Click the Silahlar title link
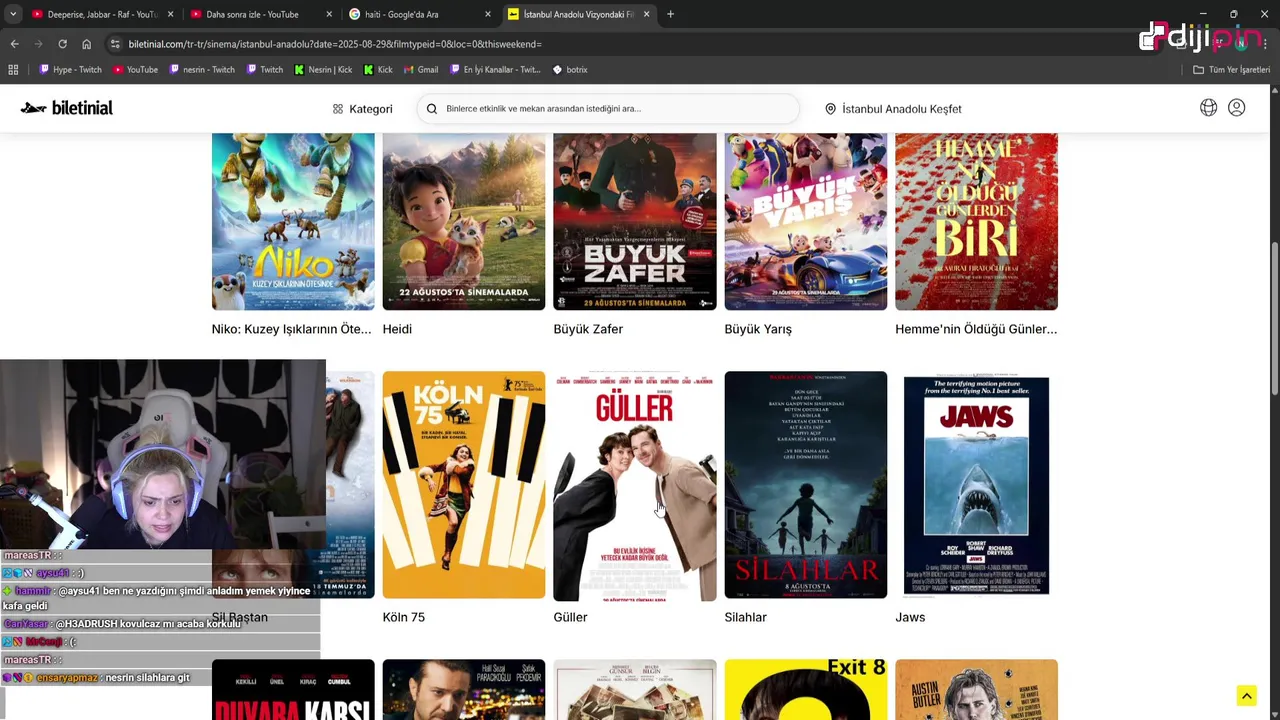Viewport: 1280px width, 720px height. coord(746,617)
